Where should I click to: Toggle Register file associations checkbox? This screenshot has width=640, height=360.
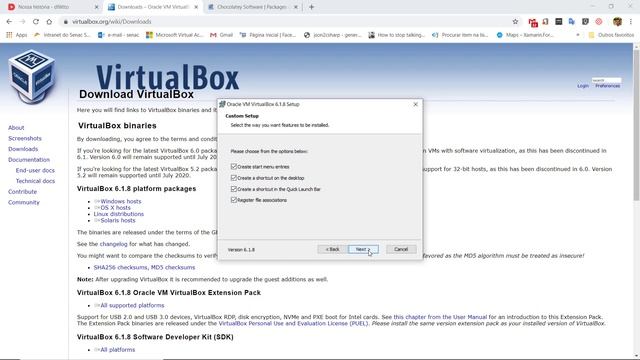(x=234, y=200)
